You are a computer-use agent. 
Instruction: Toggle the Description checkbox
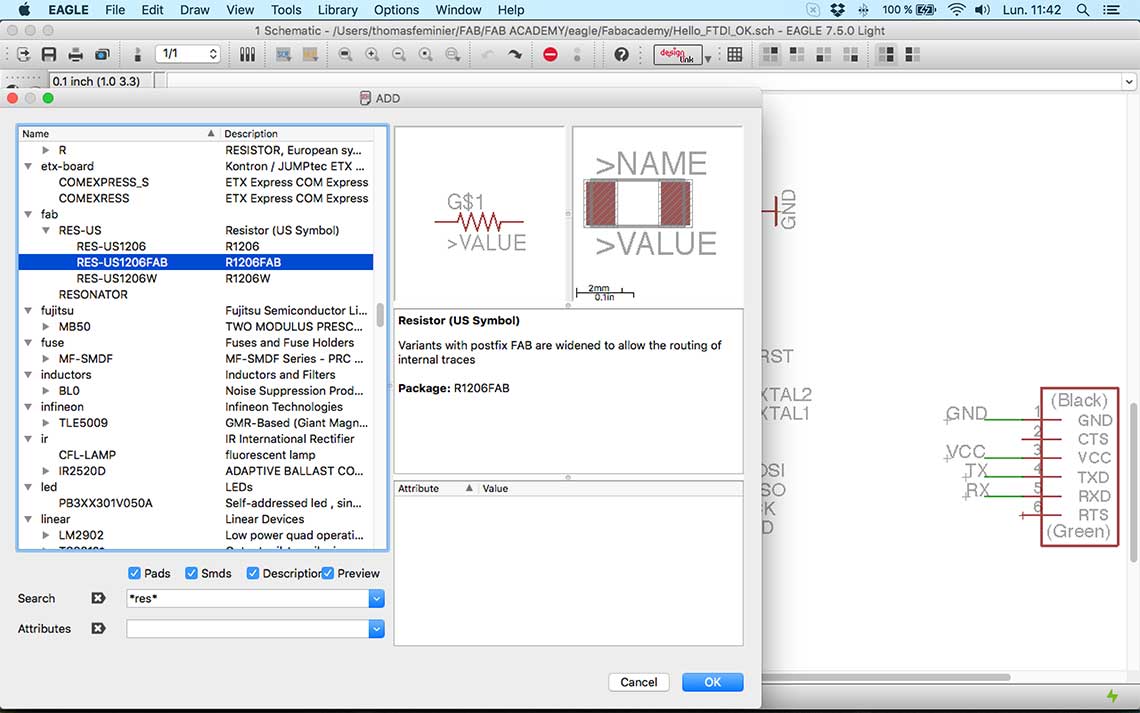coord(252,573)
